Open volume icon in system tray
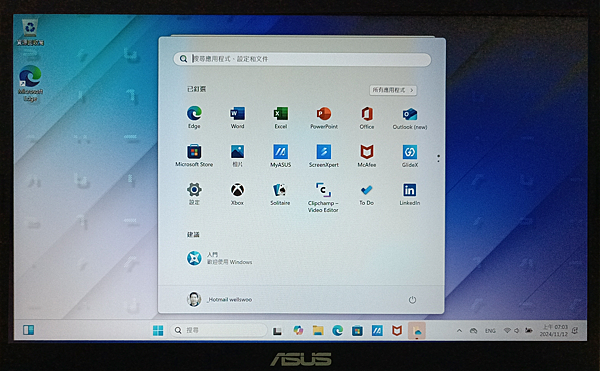 click(x=517, y=330)
